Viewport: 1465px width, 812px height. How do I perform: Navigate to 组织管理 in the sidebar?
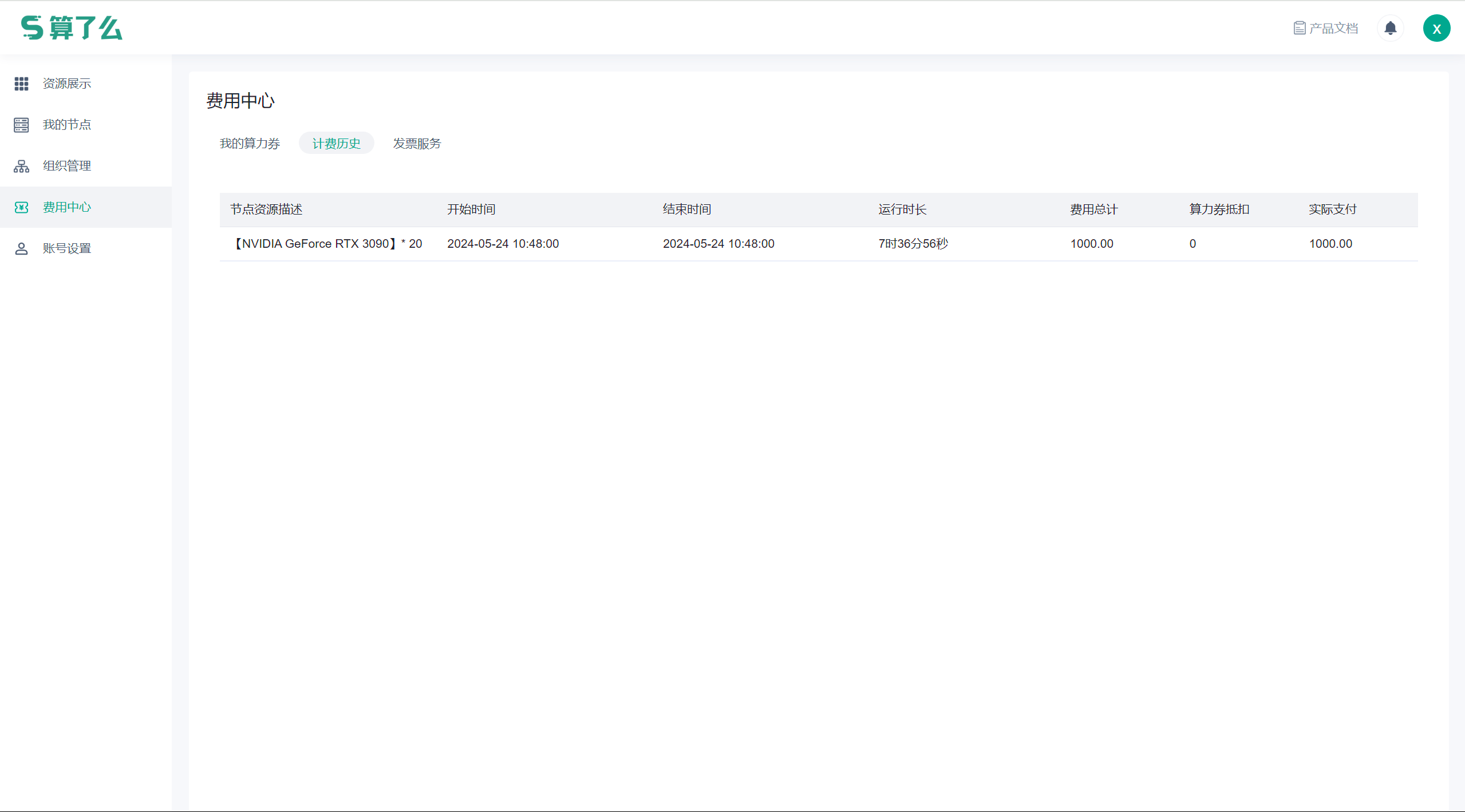click(67, 166)
